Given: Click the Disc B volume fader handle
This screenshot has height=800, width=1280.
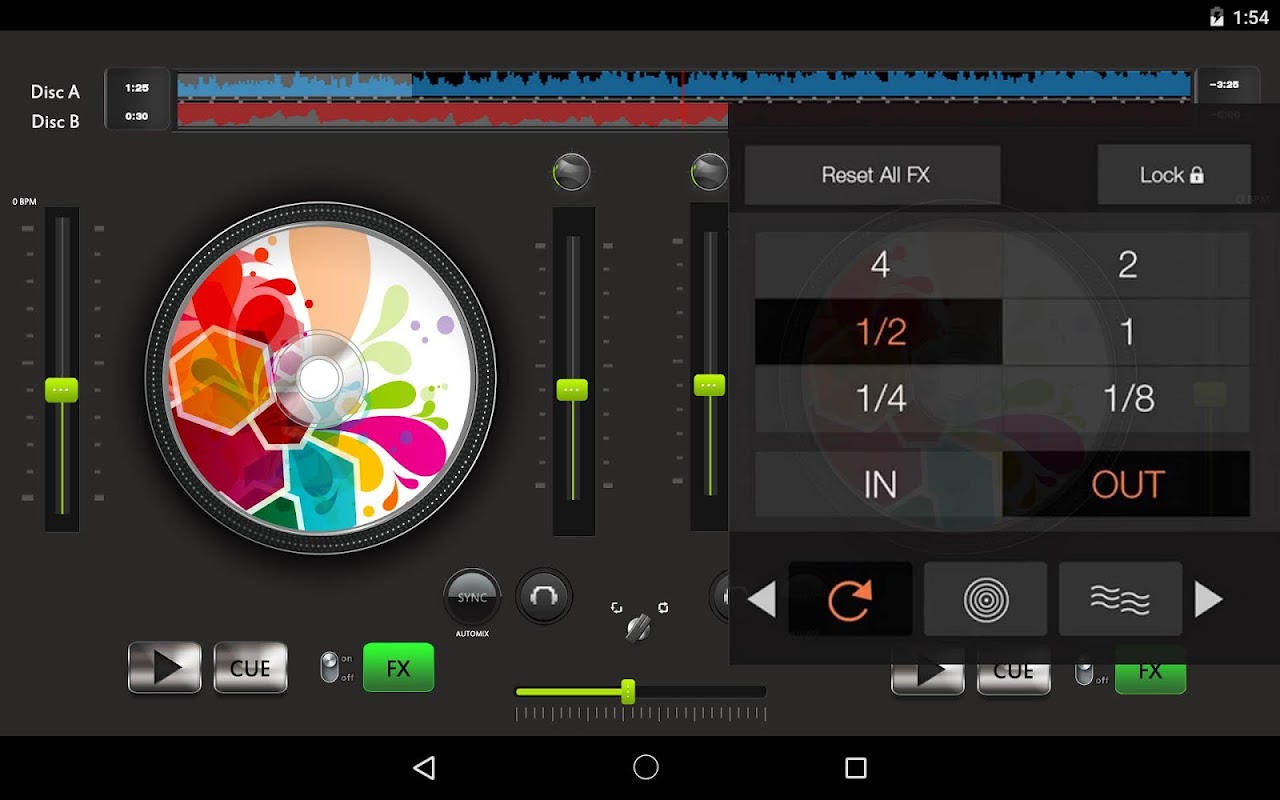Looking at the screenshot, I should [x=709, y=384].
